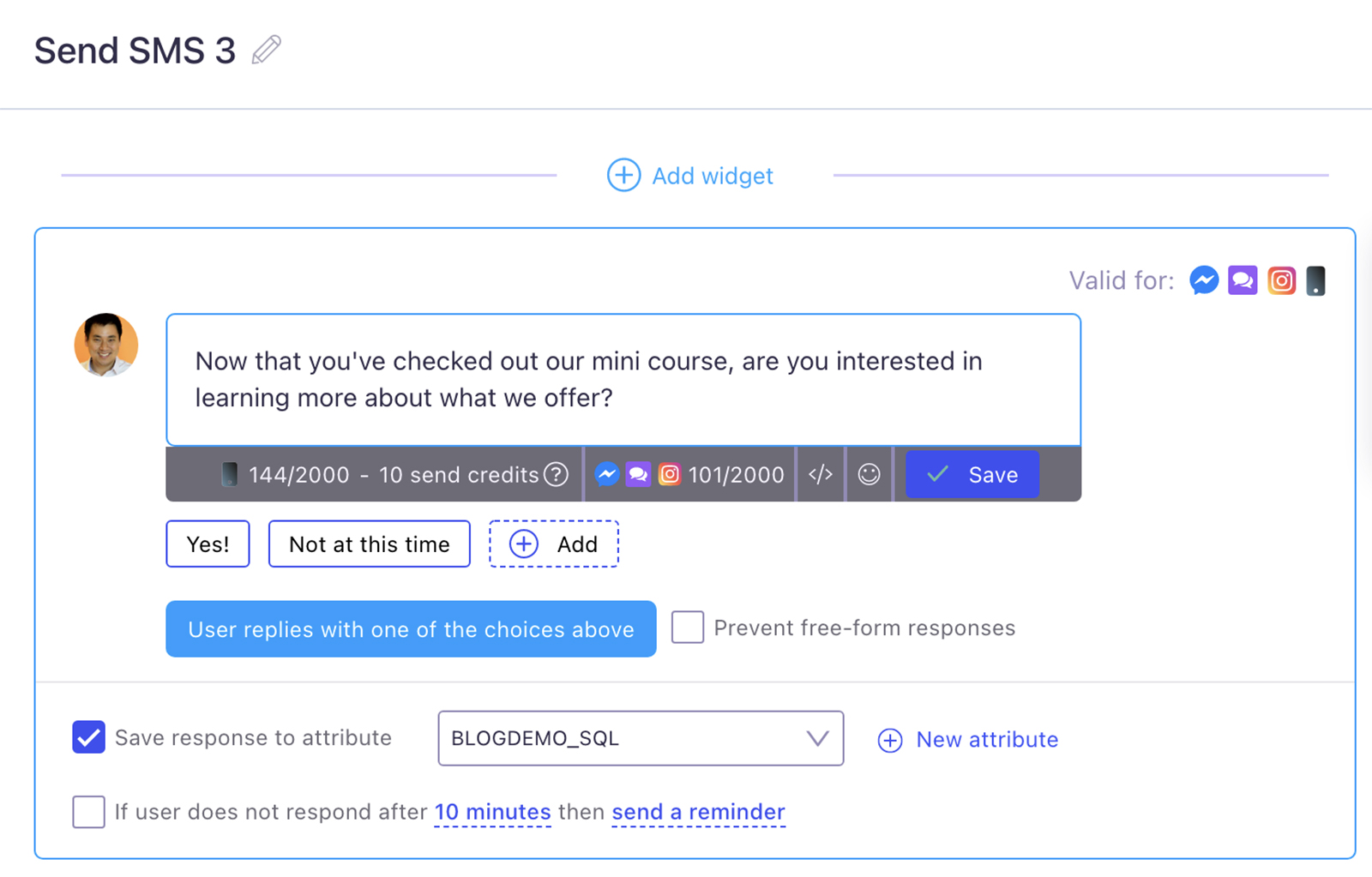Open the BLOGDEMO_SQL attribute dropdown
1372x877 pixels.
[x=640, y=738]
